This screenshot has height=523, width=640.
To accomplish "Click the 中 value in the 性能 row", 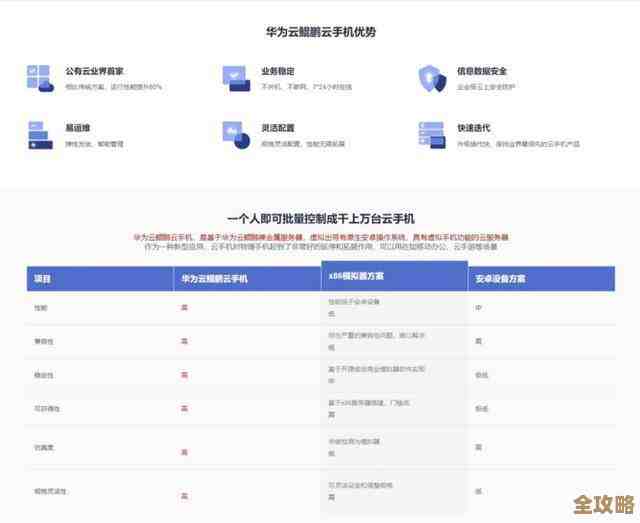I will point(478,307).
